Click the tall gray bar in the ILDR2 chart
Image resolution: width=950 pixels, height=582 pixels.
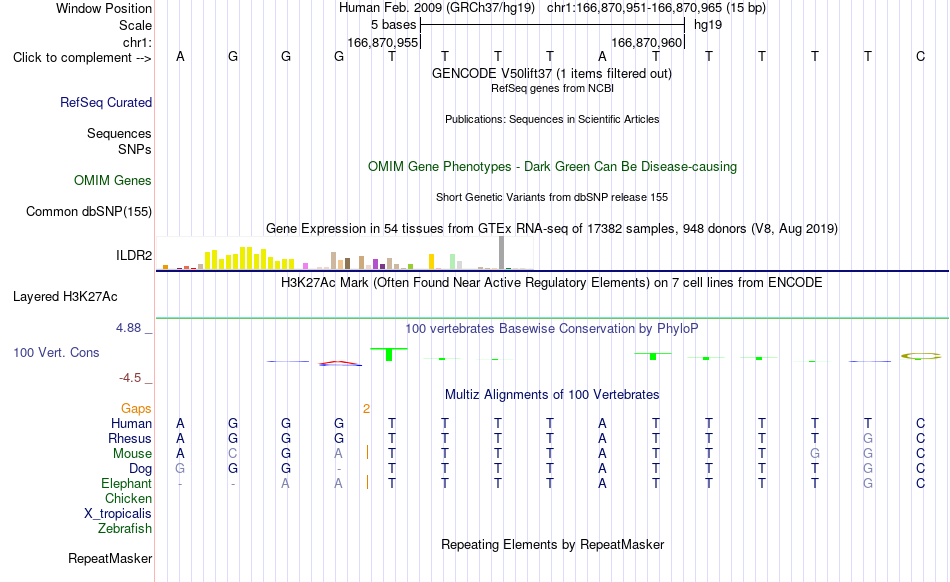[501, 253]
